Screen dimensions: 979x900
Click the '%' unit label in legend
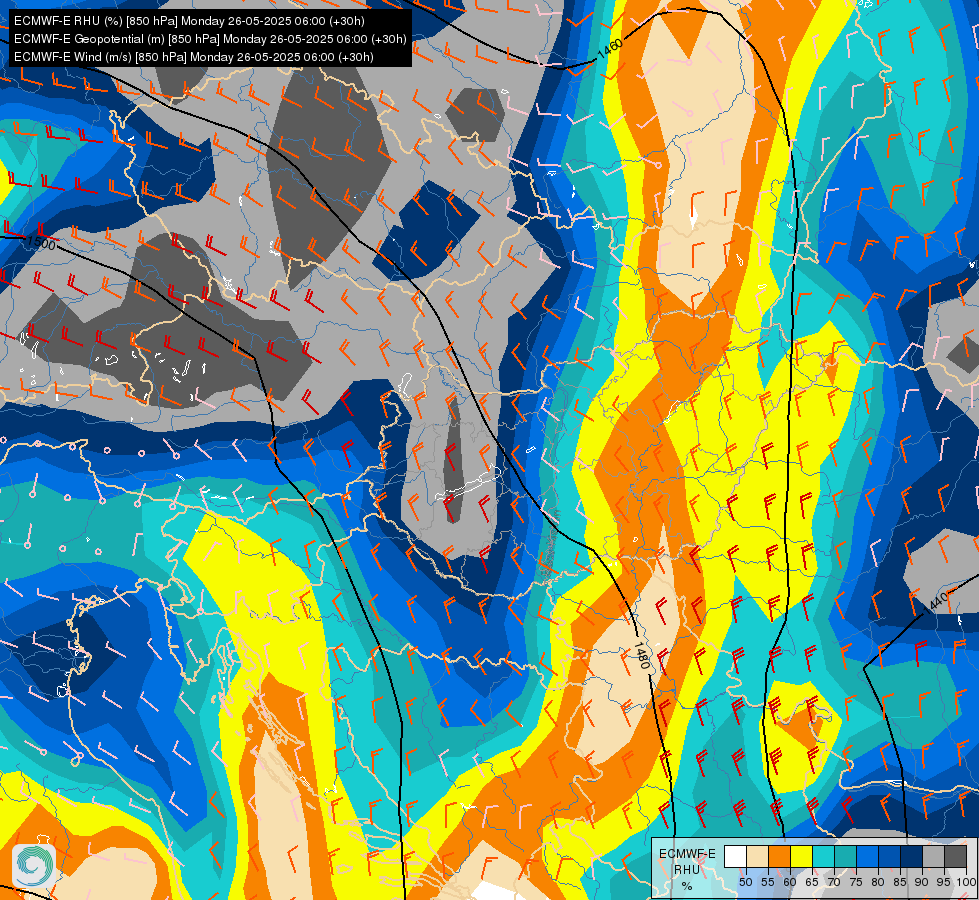(687, 886)
